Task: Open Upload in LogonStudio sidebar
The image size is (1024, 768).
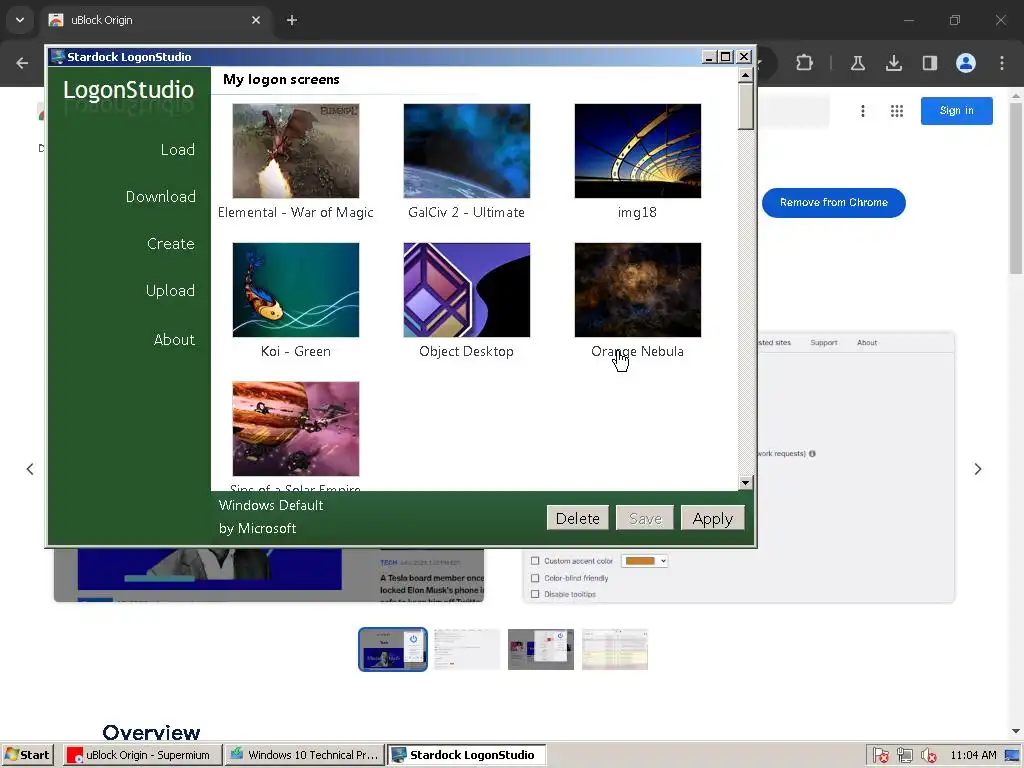Action: pyautogui.click(x=170, y=291)
